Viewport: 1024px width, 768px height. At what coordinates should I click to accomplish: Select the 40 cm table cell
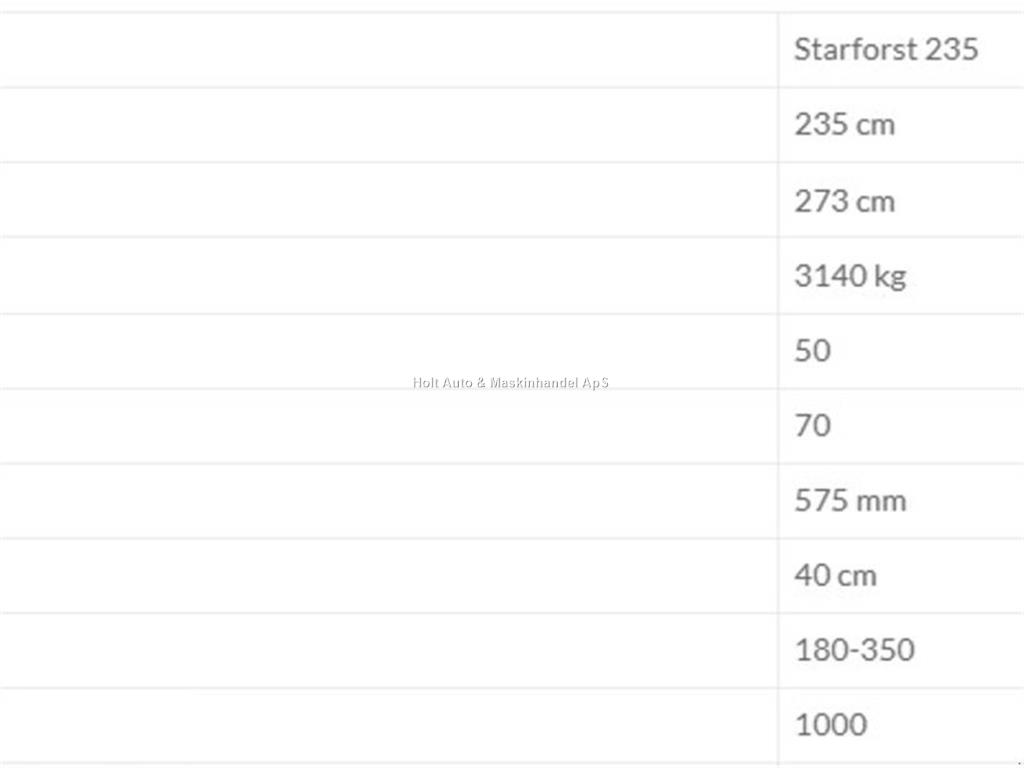901,576
